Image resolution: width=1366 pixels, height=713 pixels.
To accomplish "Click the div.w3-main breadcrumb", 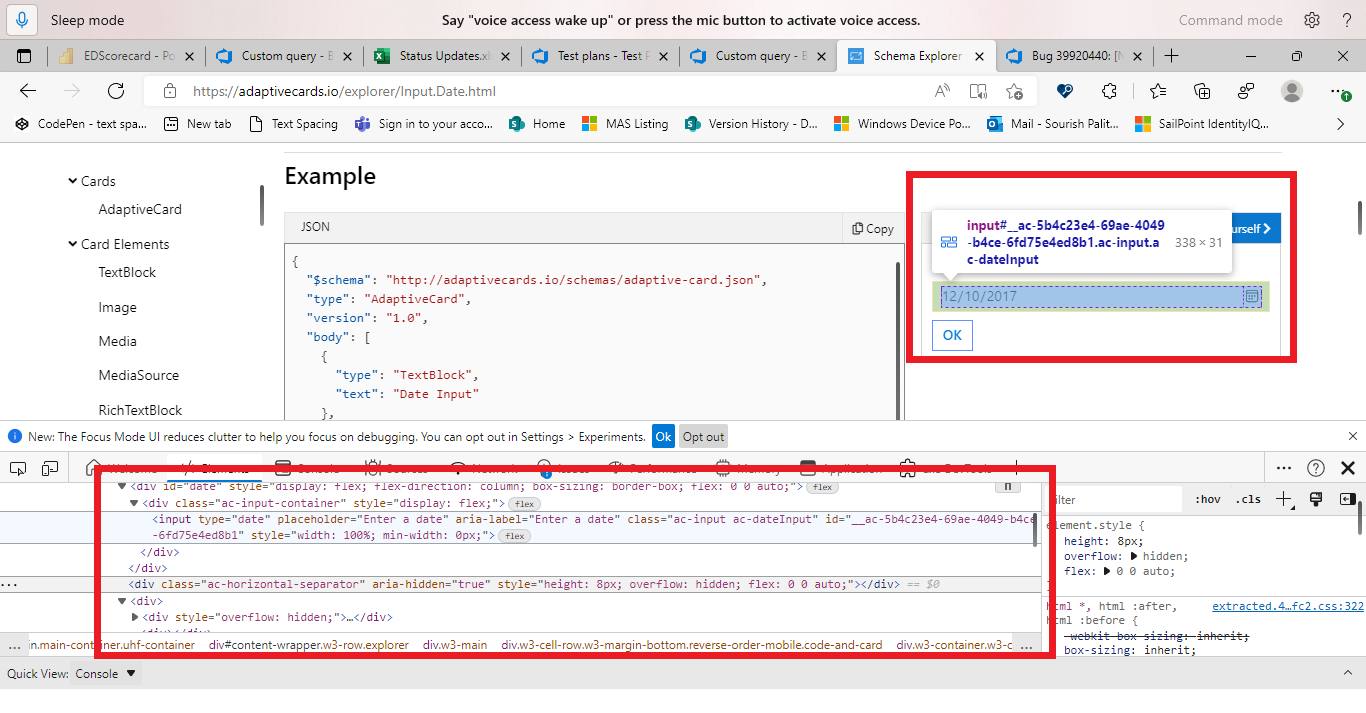I will pyautogui.click(x=455, y=645).
